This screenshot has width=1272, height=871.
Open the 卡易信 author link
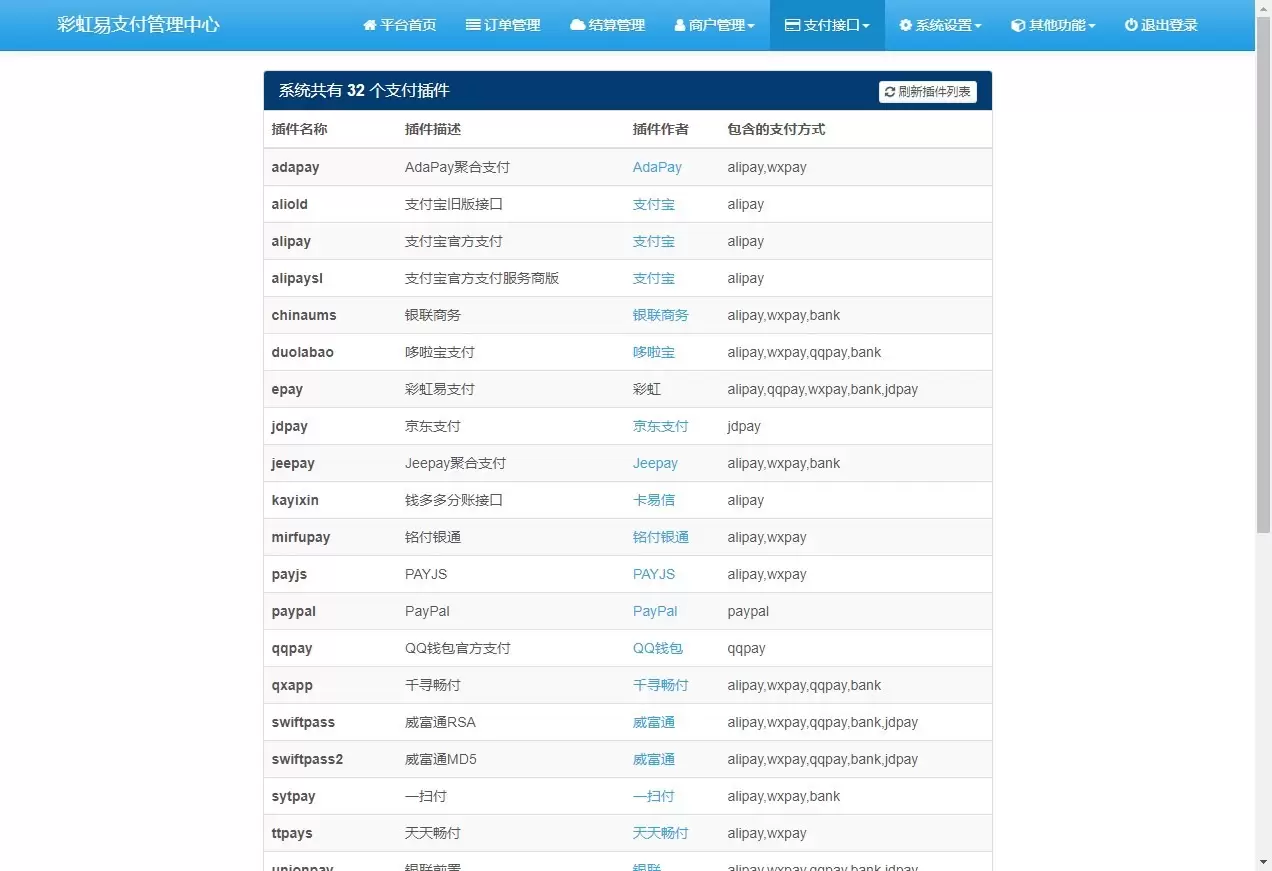tap(654, 500)
